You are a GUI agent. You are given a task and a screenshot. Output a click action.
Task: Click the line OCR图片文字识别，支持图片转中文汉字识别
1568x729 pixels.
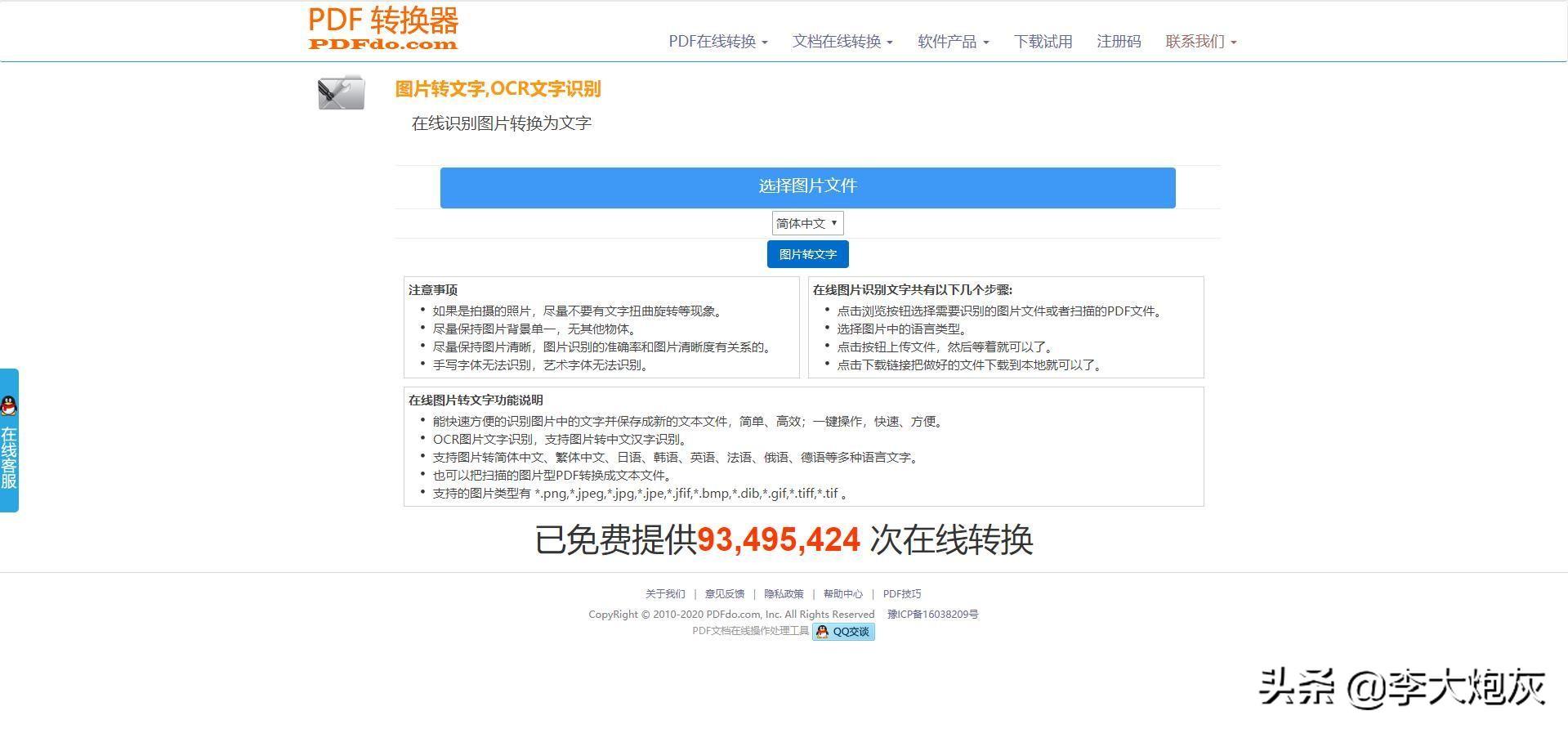562,440
